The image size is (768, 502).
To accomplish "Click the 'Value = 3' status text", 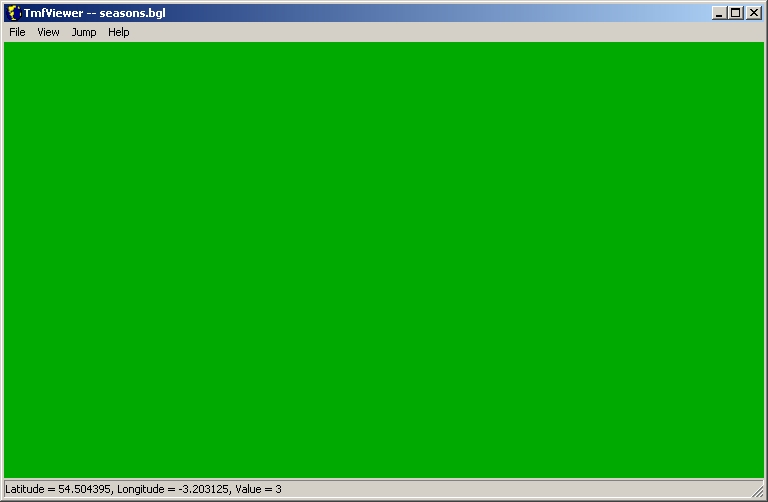I will [258, 489].
